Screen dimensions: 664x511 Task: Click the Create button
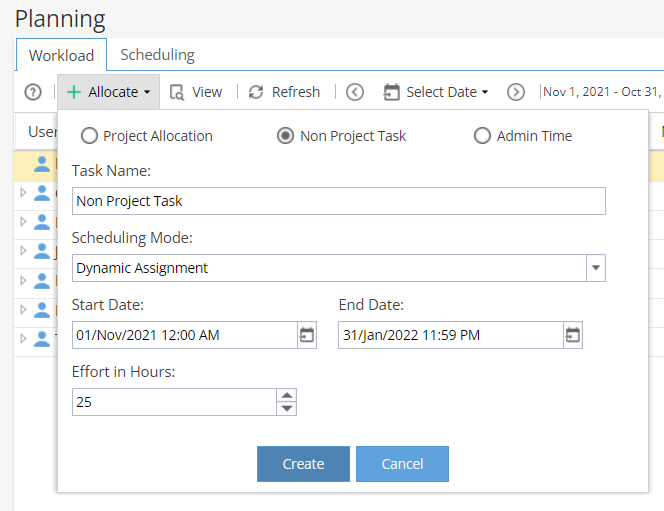pyautogui.click(x=303, y=464)
